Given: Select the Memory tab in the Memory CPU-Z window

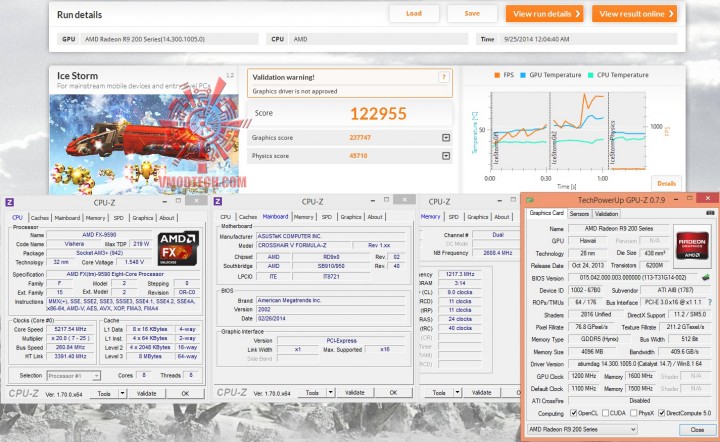Looking at the screenshot, I should point(430,216).
